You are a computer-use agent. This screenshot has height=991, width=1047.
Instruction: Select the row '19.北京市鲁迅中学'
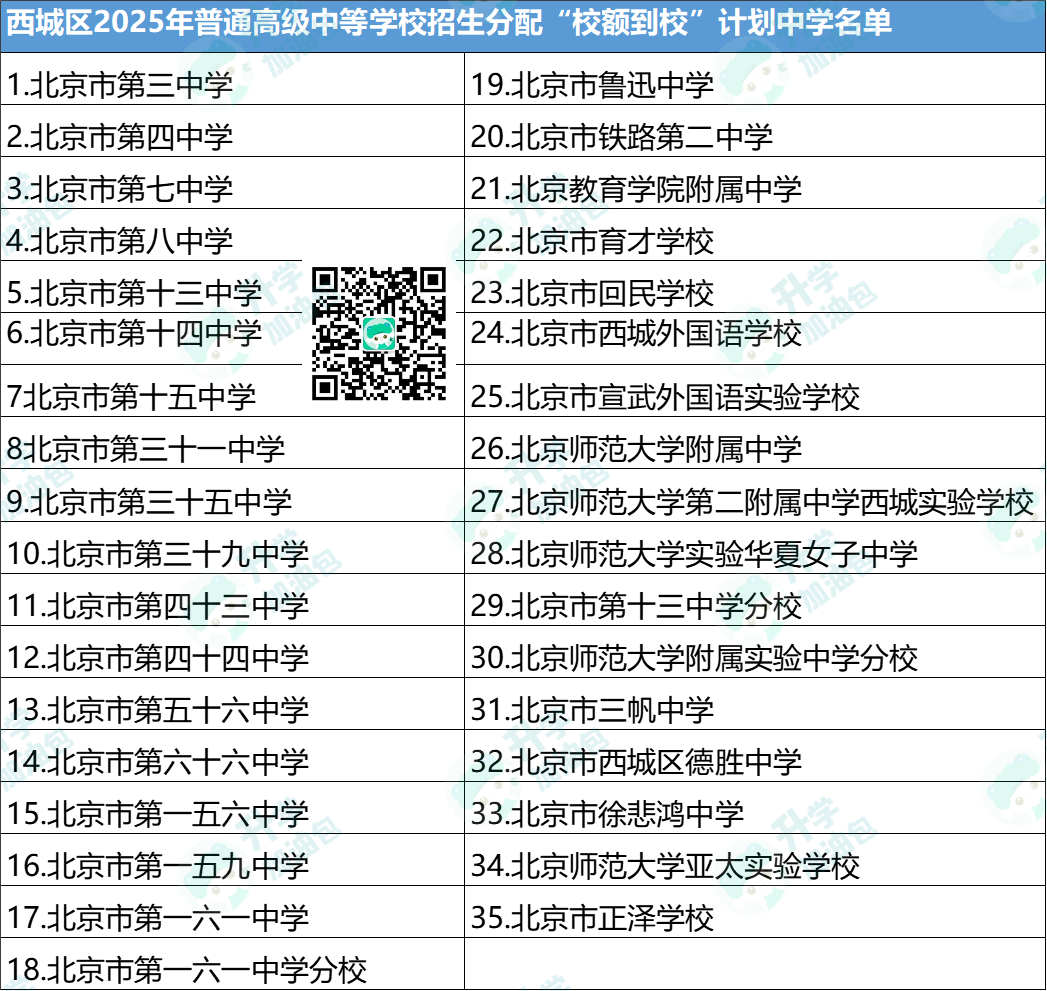tap(755, 79)
